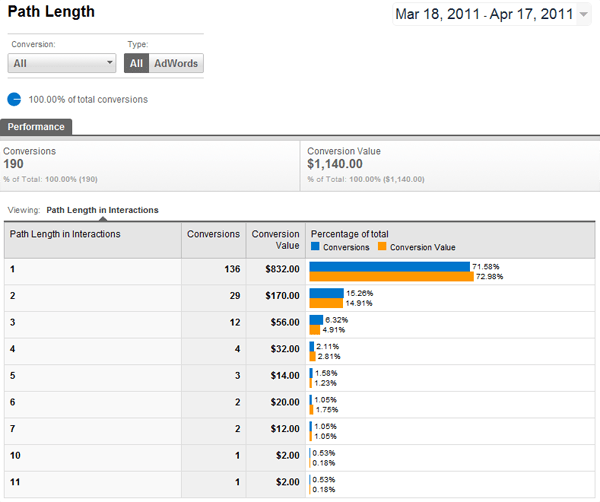
Task: Sort by the Conversions column header
Action: tap(212, 234)
